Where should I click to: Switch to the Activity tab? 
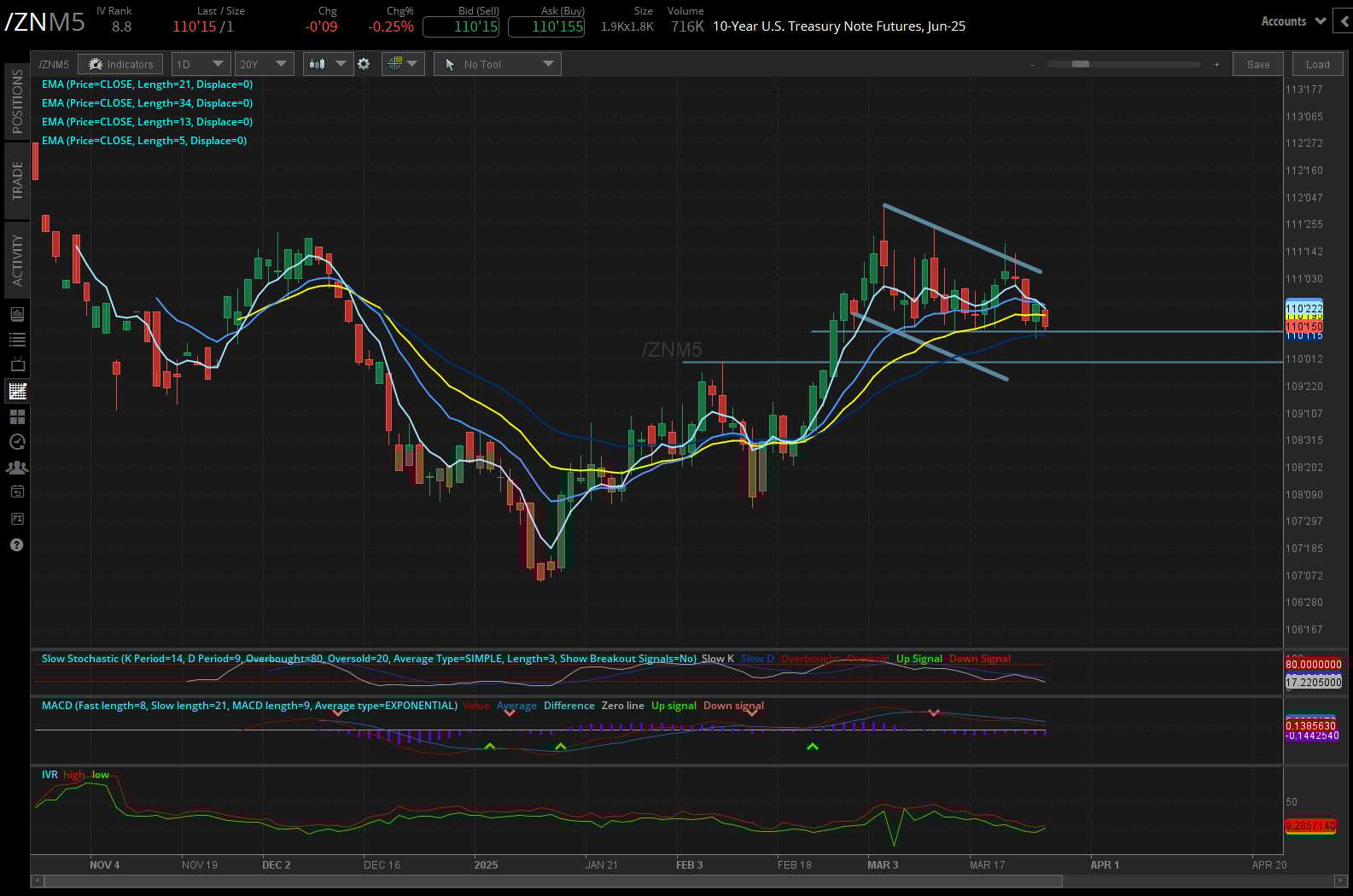tap(17, 260)
